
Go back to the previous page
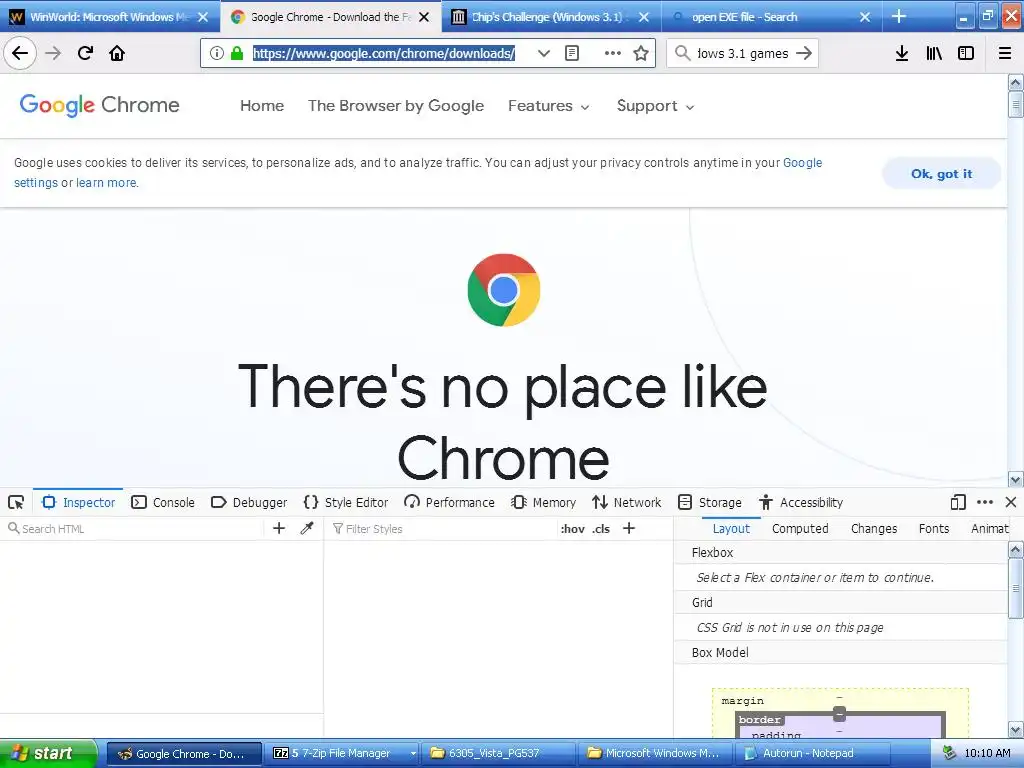pos(20,53)
